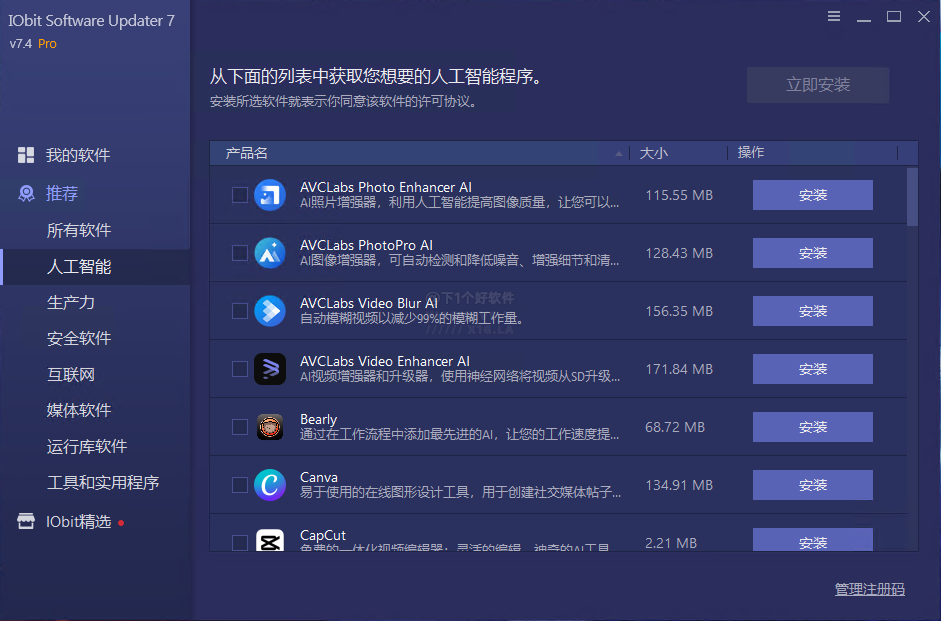Viewport: 941px width, 621px height.
Task: Select 运行库软件 category
Action: [x=87, y=446]
